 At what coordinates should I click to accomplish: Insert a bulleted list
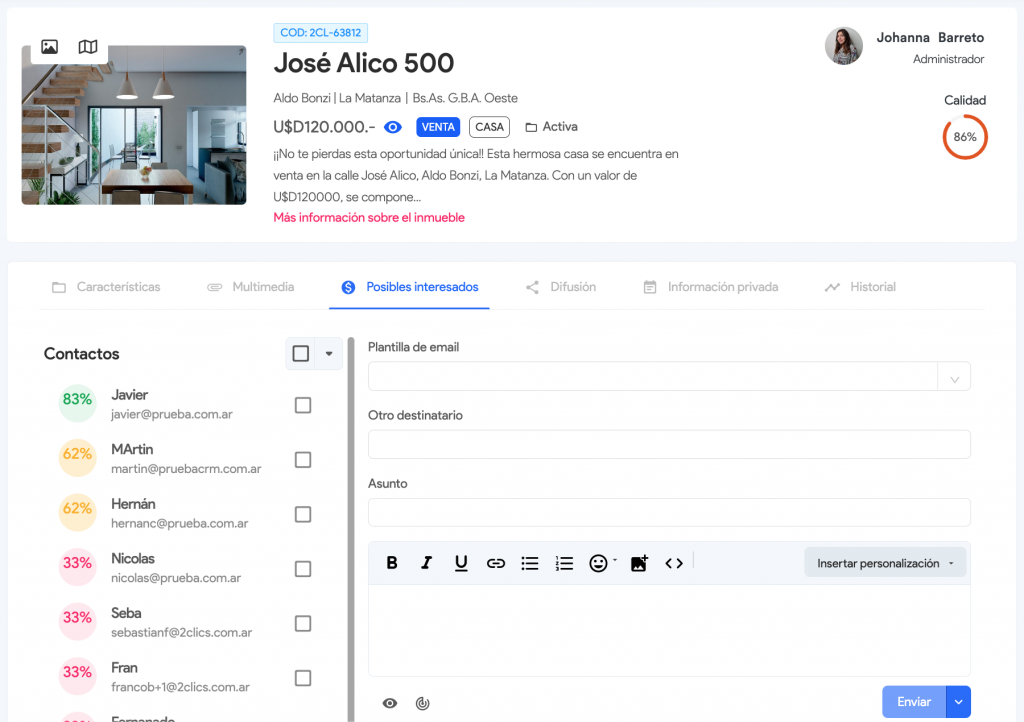pos(530,563)
